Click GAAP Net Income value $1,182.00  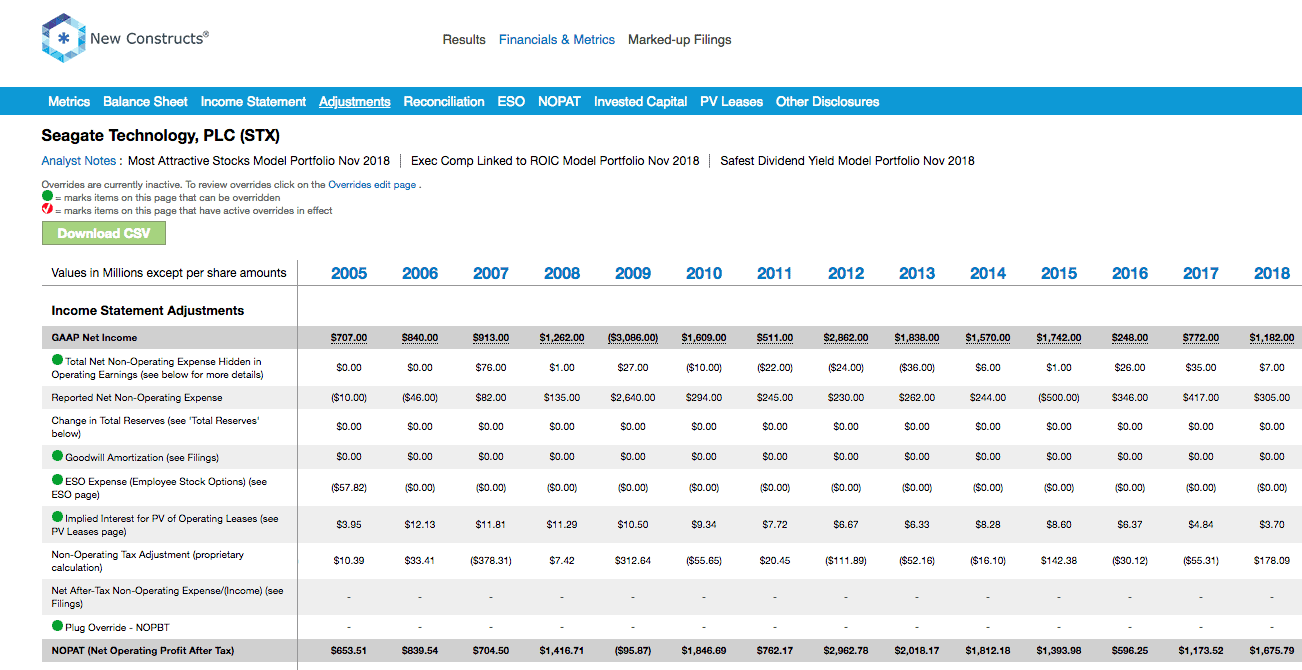coord(1272,338)
